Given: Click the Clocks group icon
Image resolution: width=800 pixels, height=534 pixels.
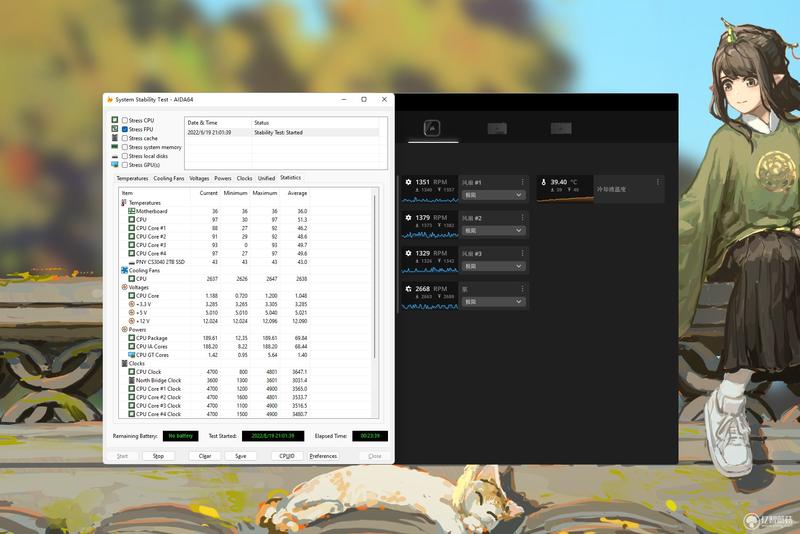Looking at the screenshot, I should tap(124, 363).
